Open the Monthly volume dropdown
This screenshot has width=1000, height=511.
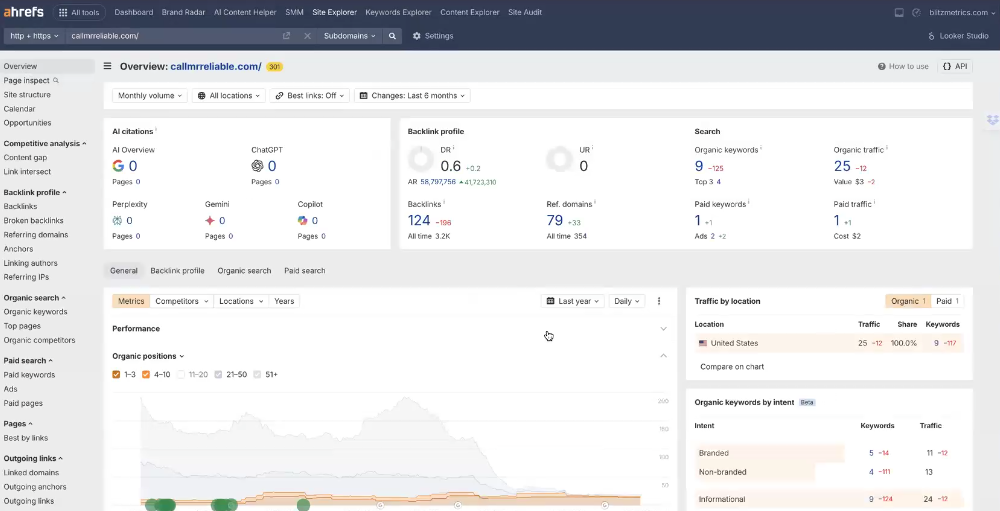149,96
